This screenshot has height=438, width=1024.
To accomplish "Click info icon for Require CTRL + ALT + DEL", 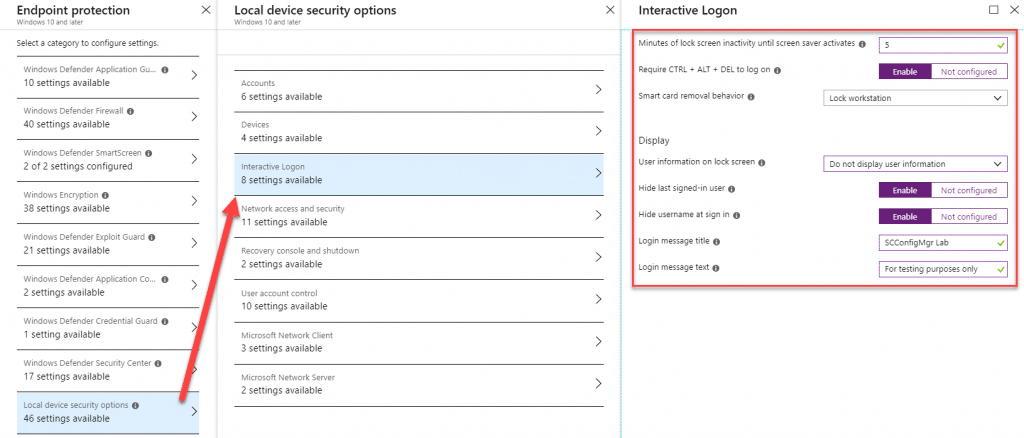I will [x=777, y=70].
